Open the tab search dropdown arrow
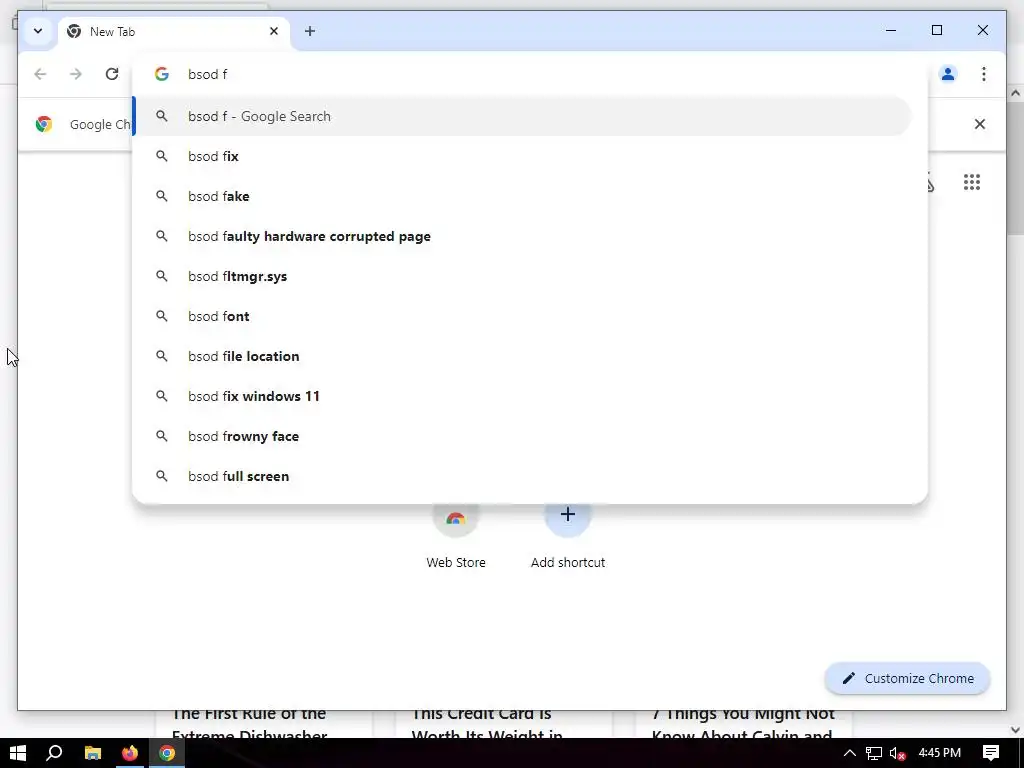This screenshot has width=1024, height=768. 38,31
